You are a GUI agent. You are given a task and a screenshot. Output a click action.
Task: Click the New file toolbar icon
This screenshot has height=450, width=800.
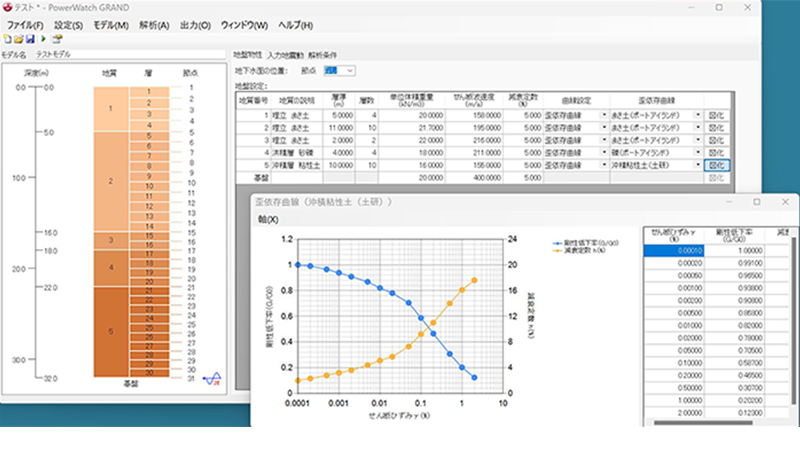(7, 38)
